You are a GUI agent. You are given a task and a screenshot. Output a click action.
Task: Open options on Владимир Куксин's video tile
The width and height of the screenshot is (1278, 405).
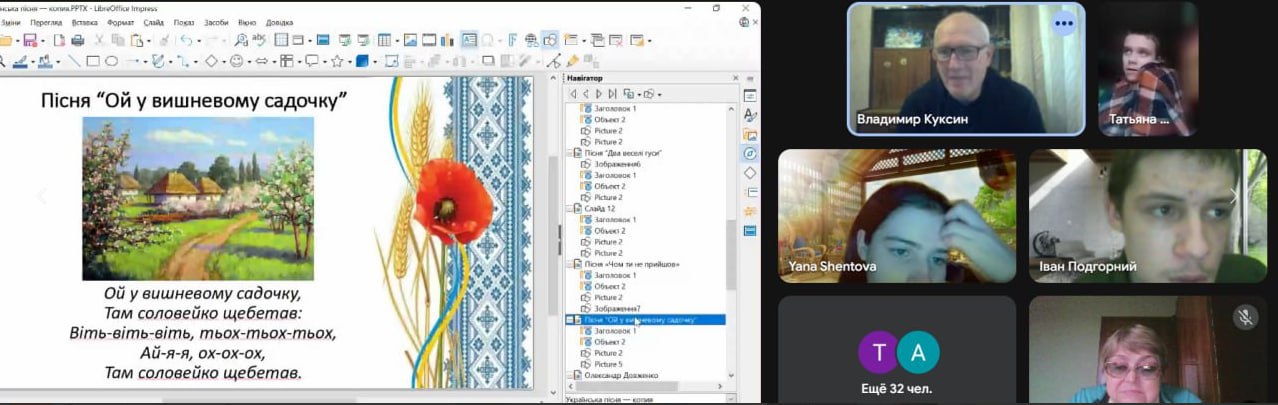pos(1063,23)
